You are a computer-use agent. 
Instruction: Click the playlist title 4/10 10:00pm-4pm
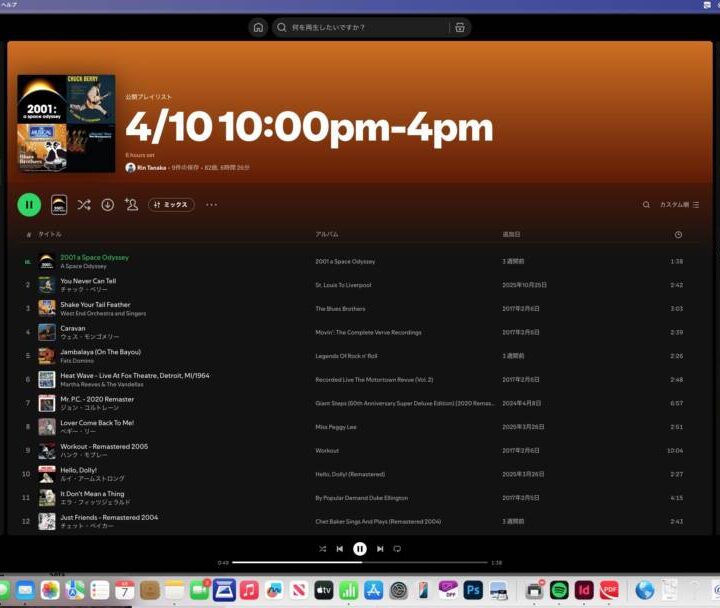coord(309,127)
